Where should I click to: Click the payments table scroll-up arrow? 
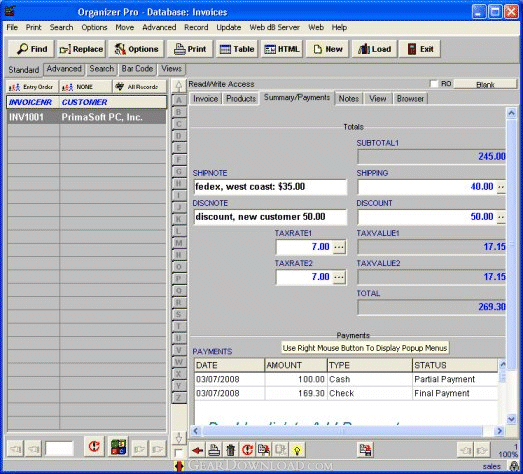(x=503, y=364)
